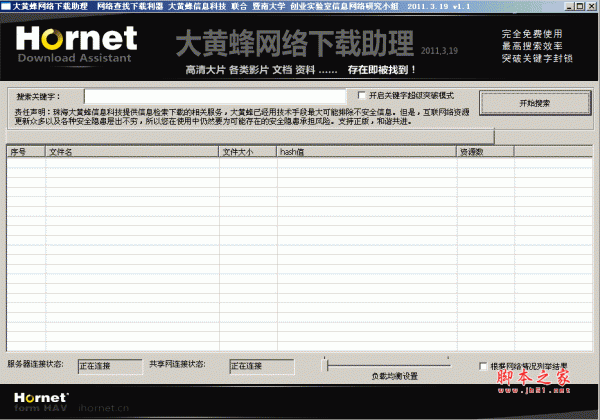Click the window system menu icon
Image resolution: width=600 pixels, height=420 pixels.
coord(5,6)
